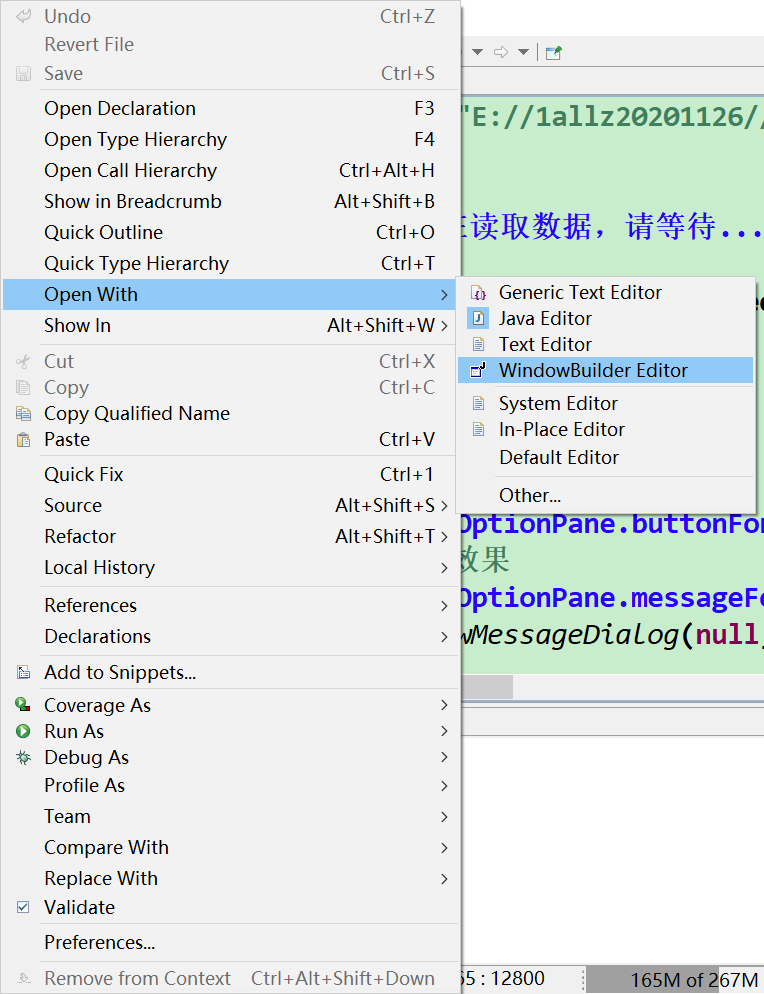Click the E://1allz20201126 path string
The width and height of the screenshot is (764, 994).
click(612, 117)
